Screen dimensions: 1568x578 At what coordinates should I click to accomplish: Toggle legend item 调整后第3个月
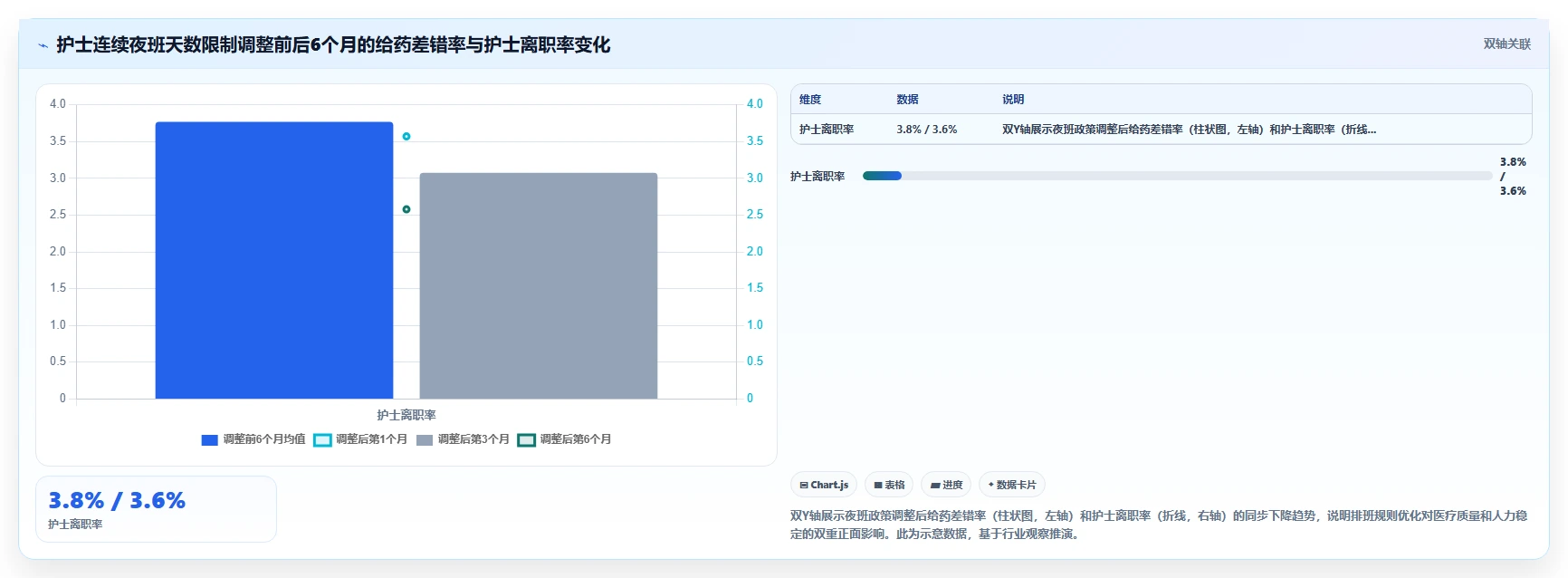tap(463, 439)
